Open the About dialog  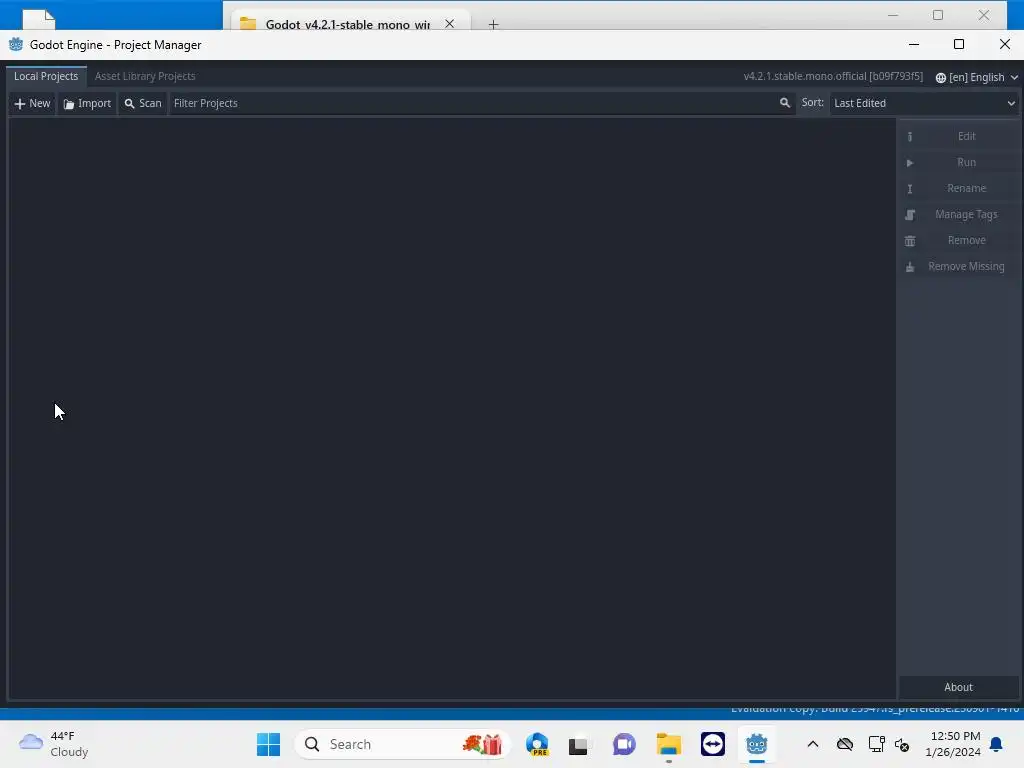pos(958,687)
